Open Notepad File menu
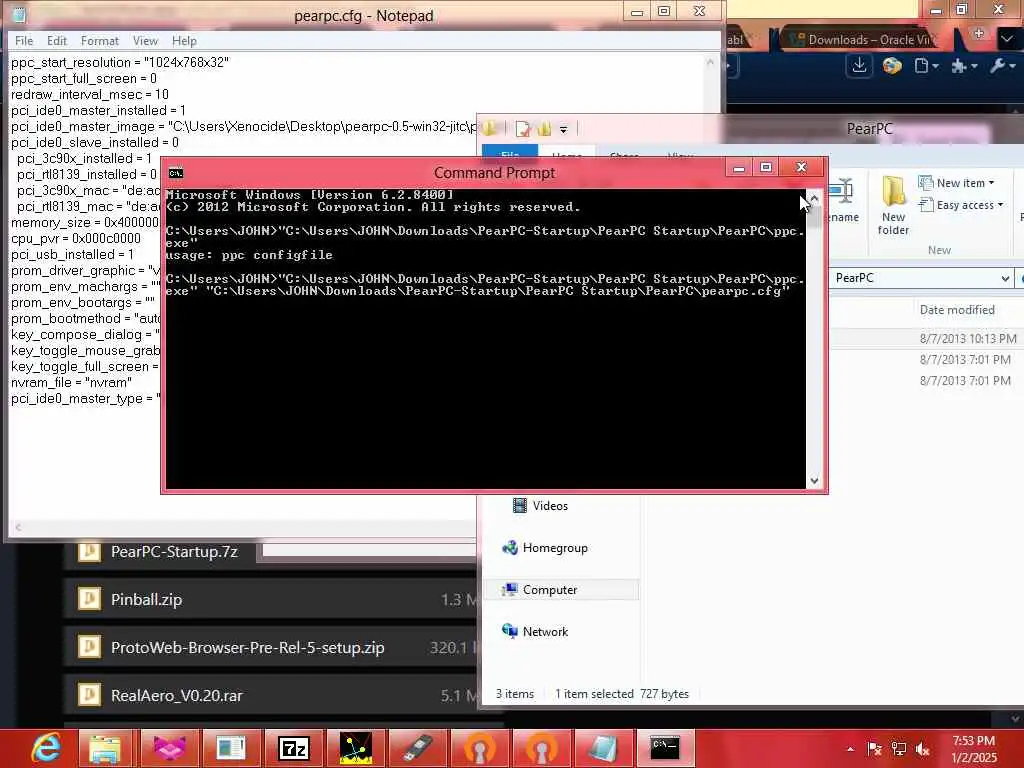Screen dimensions: 1024x768 click(24, 40)
